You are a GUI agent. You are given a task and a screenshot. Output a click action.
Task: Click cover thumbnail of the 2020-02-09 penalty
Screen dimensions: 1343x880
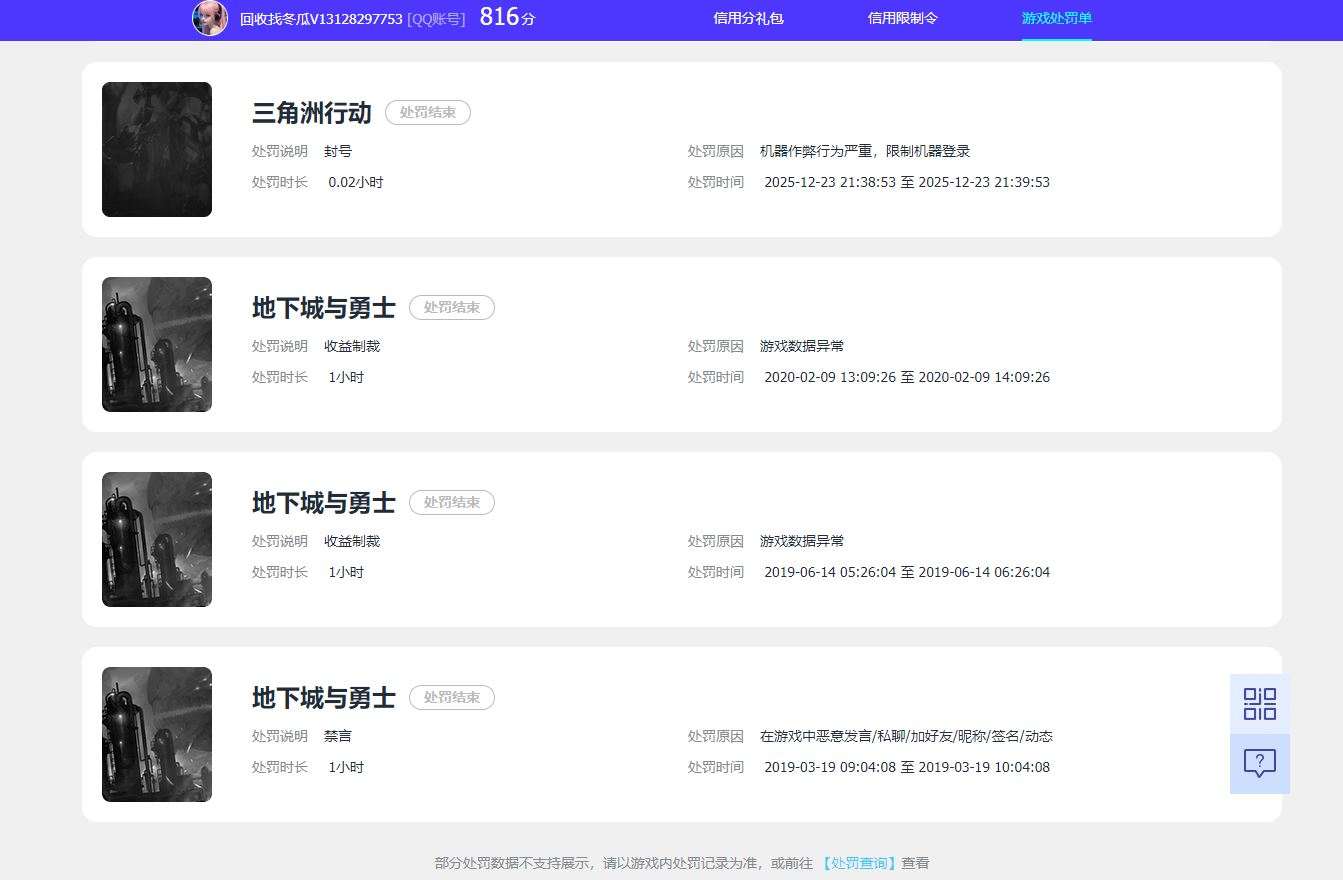pos(157,344)
